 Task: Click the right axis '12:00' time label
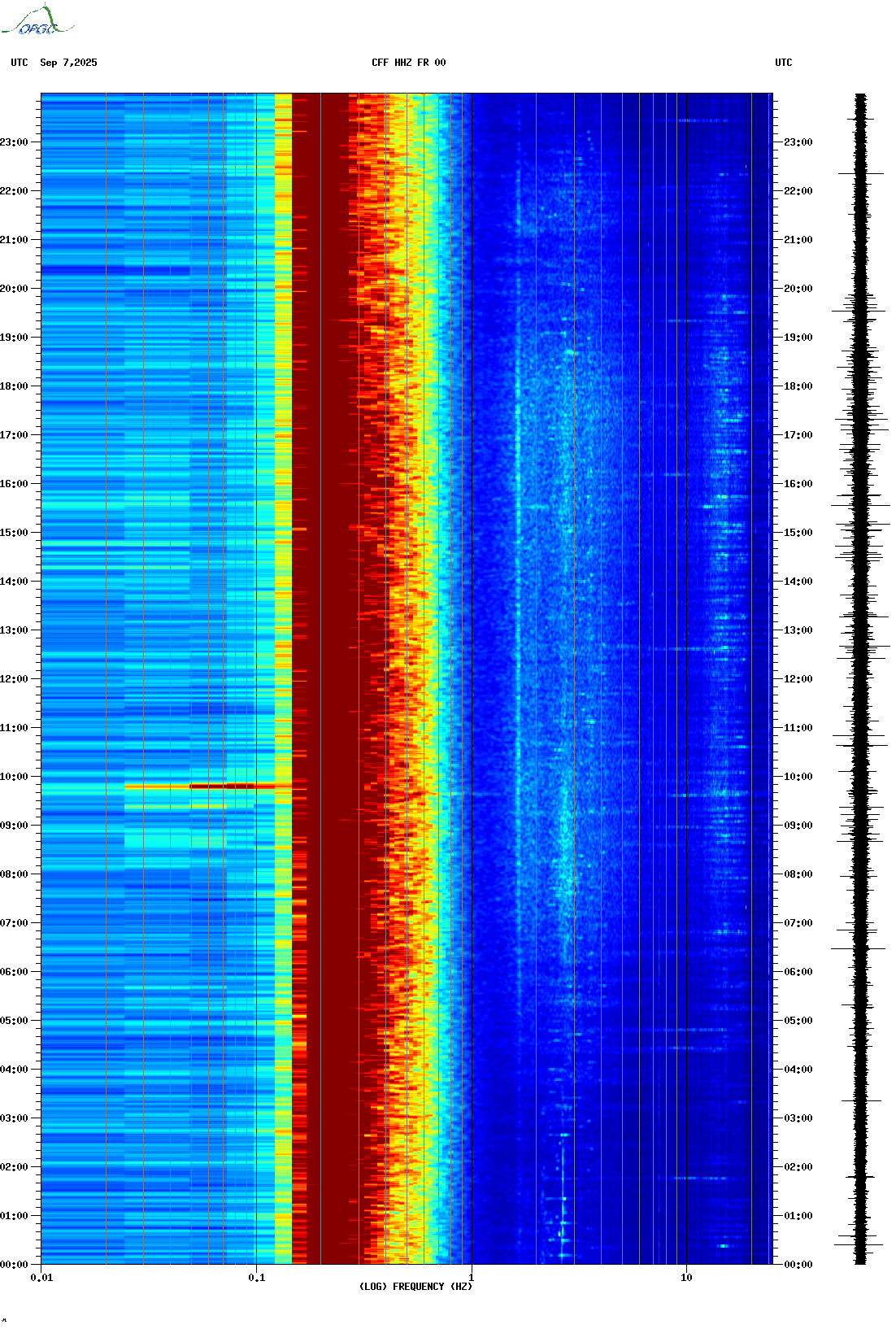click(798, 679)
